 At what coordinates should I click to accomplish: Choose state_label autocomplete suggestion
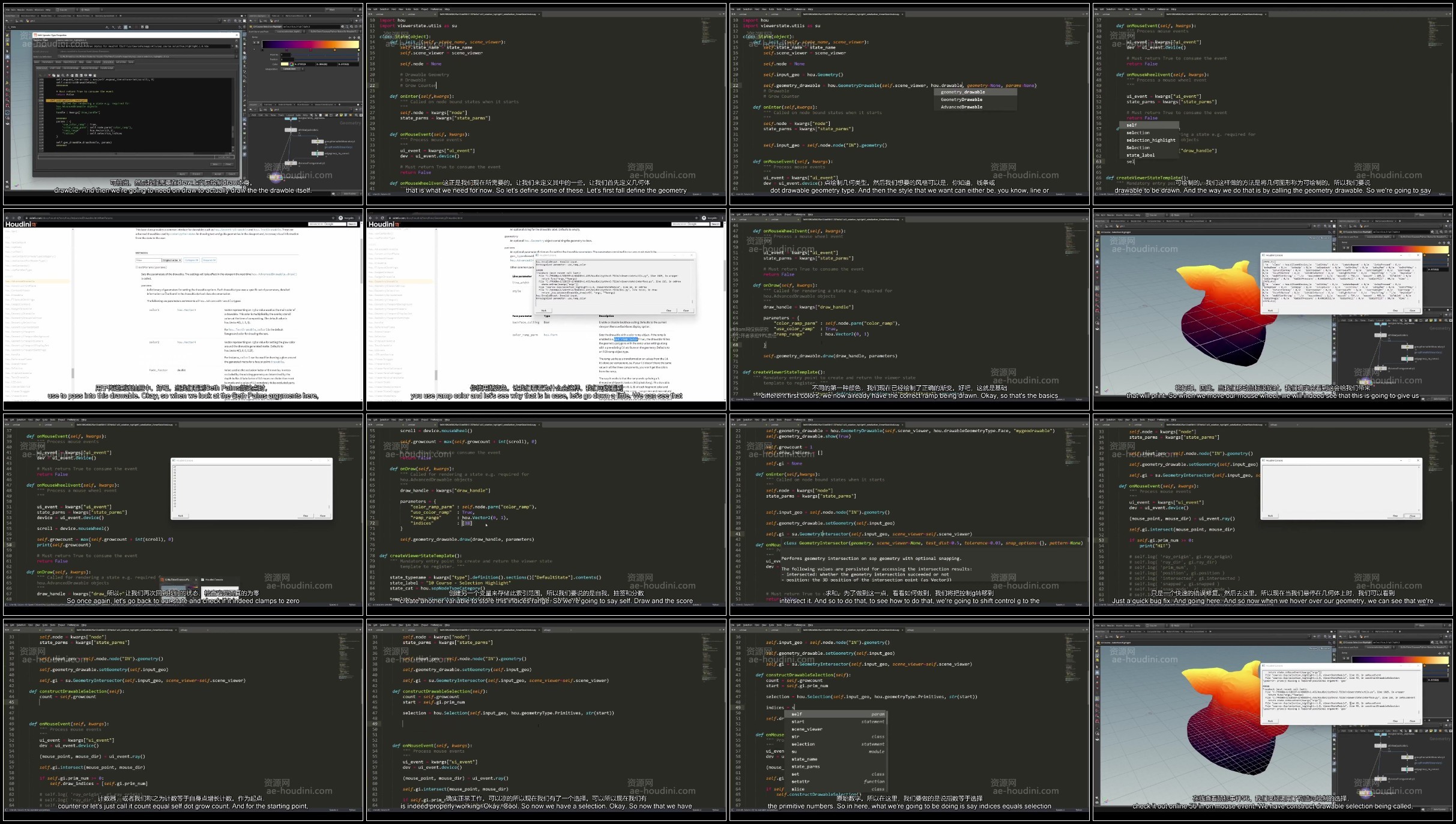tap(1151, 155)
